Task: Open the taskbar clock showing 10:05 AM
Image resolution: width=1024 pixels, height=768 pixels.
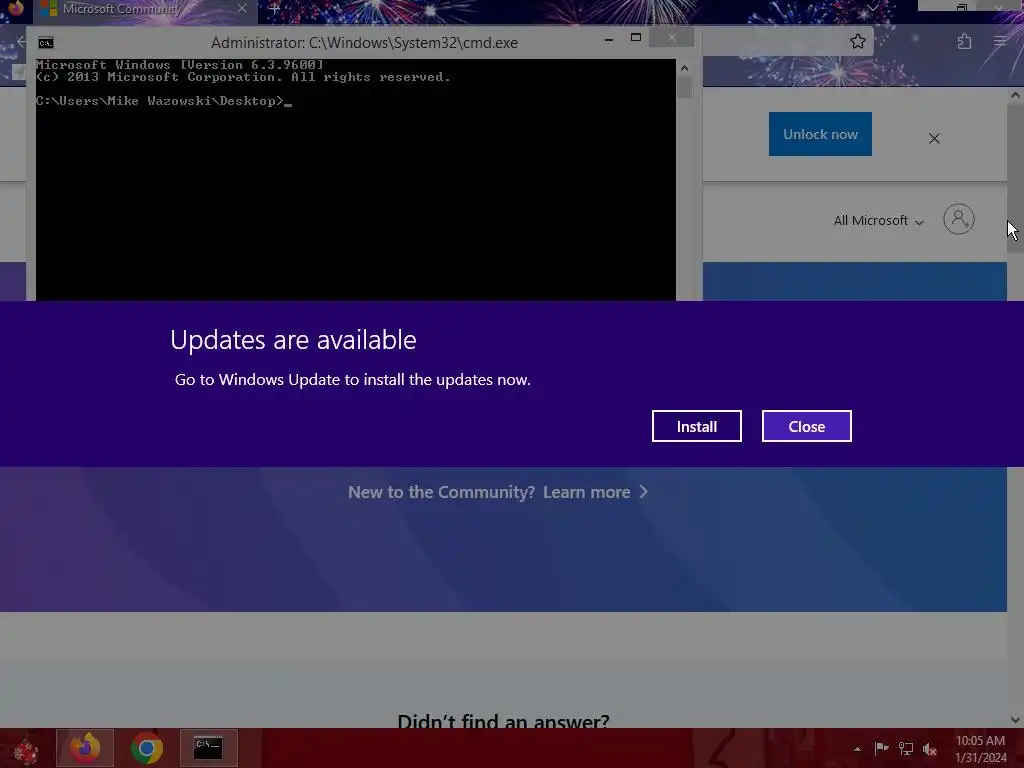Action: pos(980,749)
